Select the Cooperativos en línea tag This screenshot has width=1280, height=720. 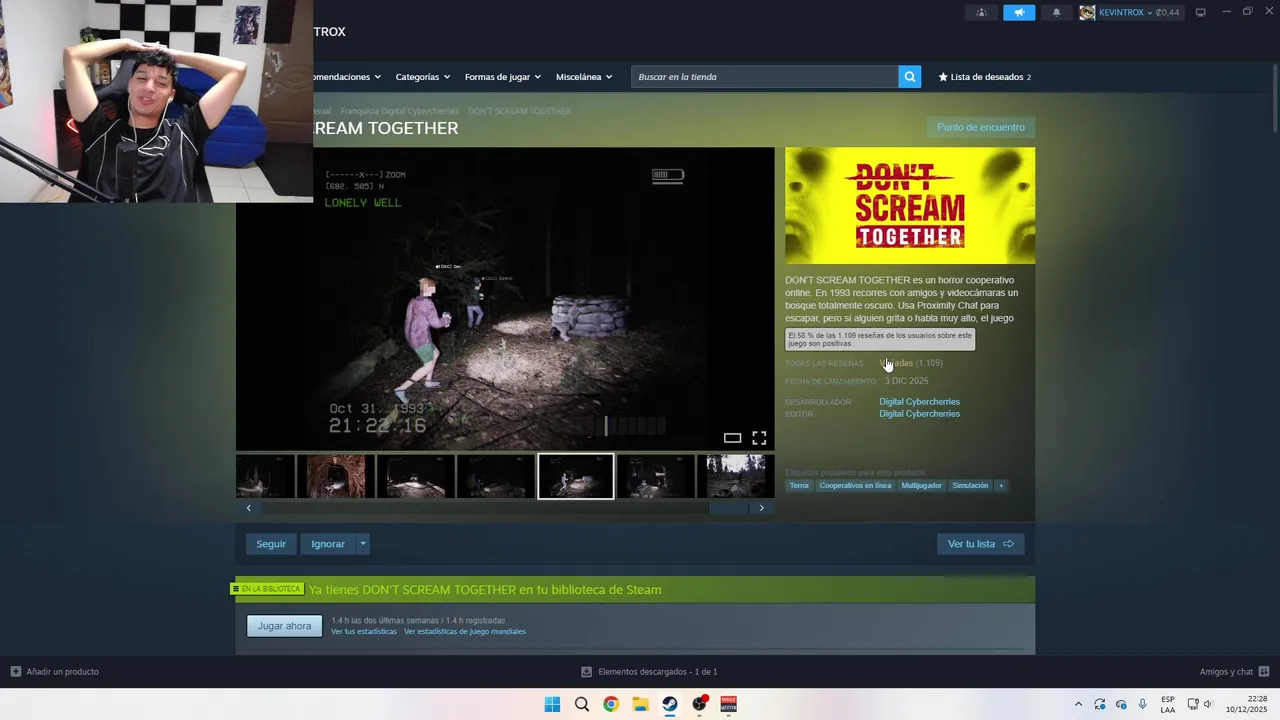pos(855,486)
